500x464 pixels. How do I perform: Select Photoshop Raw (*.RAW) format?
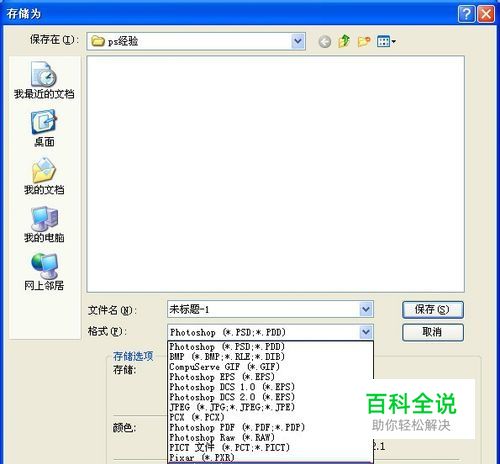[x=270, y=437]
